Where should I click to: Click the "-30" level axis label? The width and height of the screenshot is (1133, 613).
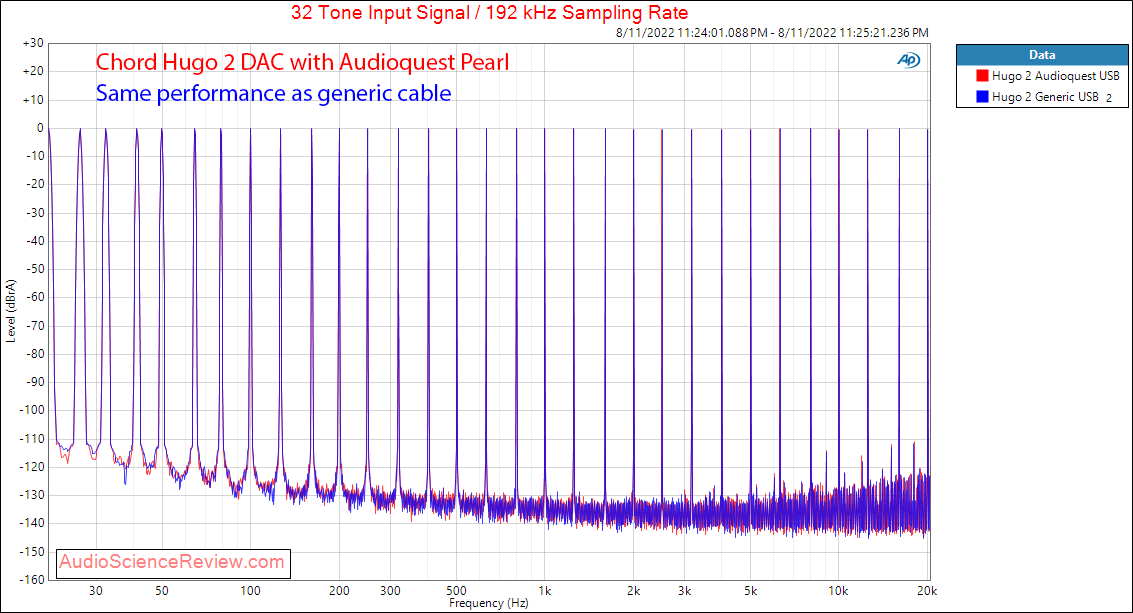click(x=35, y=213)
